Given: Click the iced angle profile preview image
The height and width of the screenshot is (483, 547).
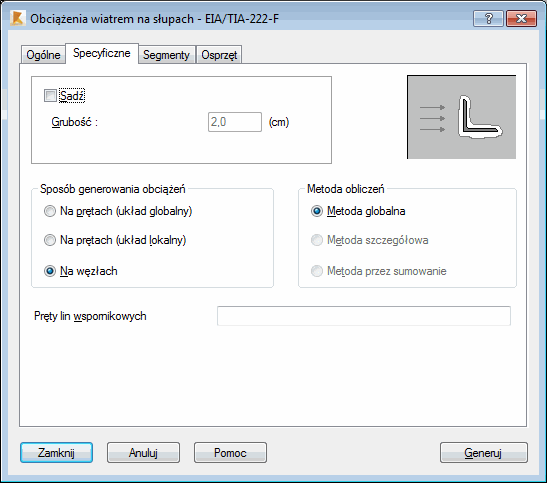Looking at the screenshot, I should tap(461, 117).
